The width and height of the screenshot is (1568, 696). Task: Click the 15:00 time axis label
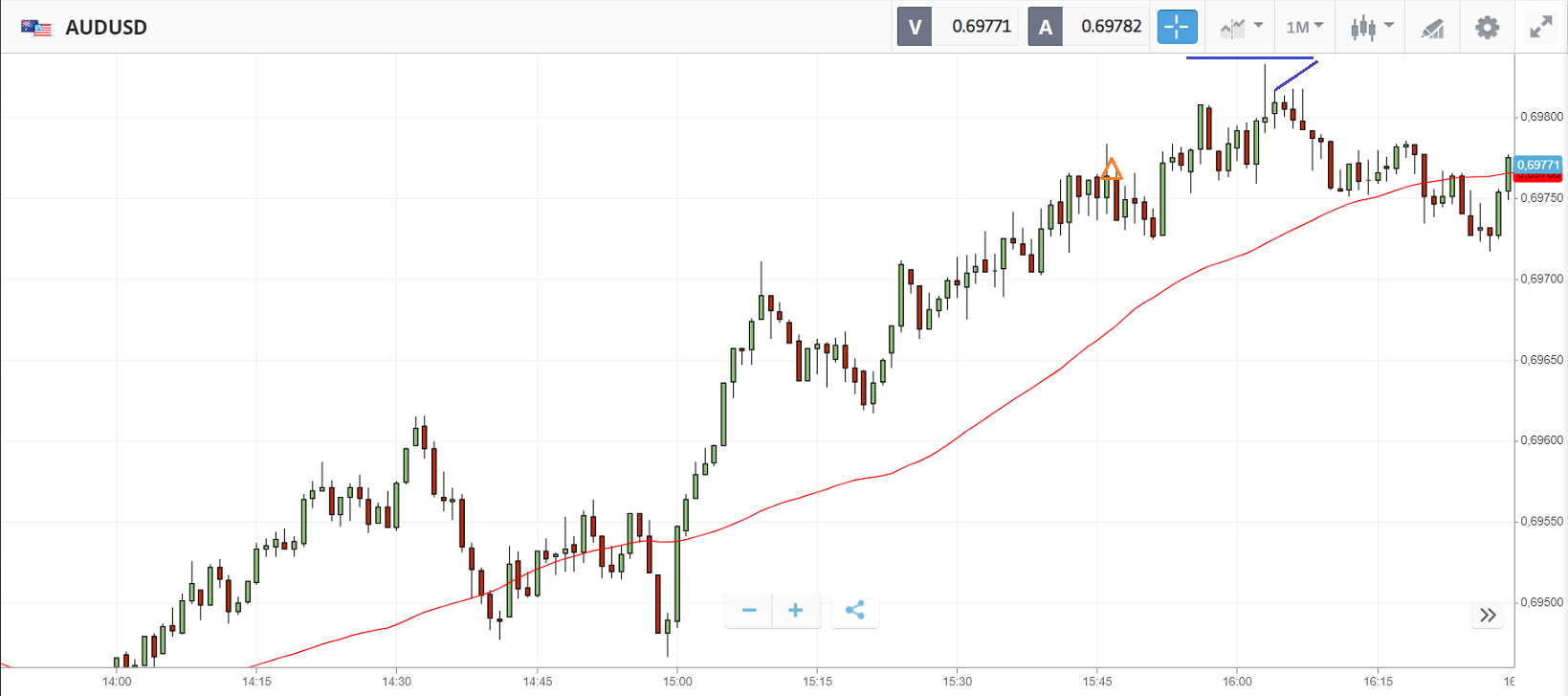pyautogui.click(x=677, y=682)
